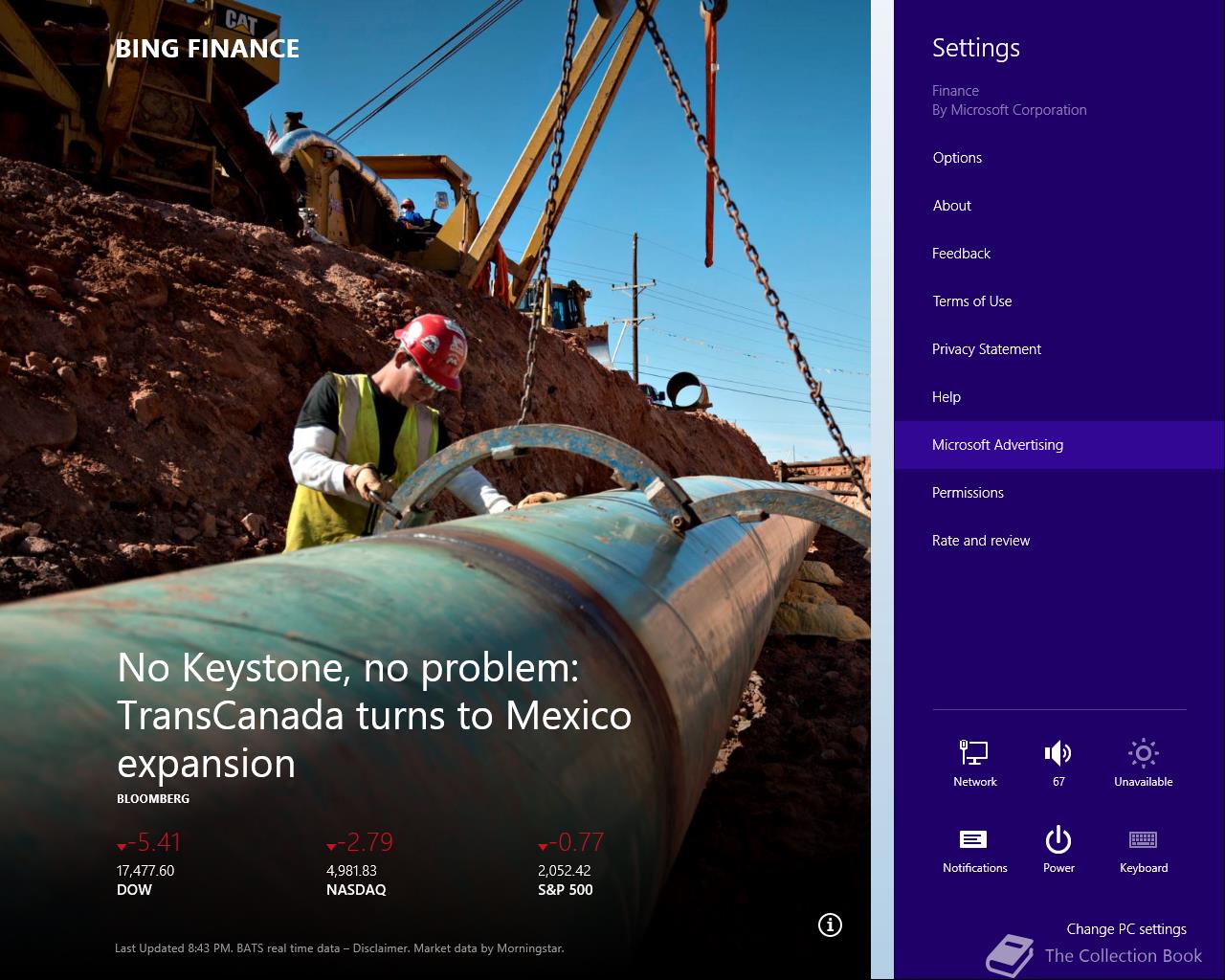Select the DOW index value

pos(145,871)
